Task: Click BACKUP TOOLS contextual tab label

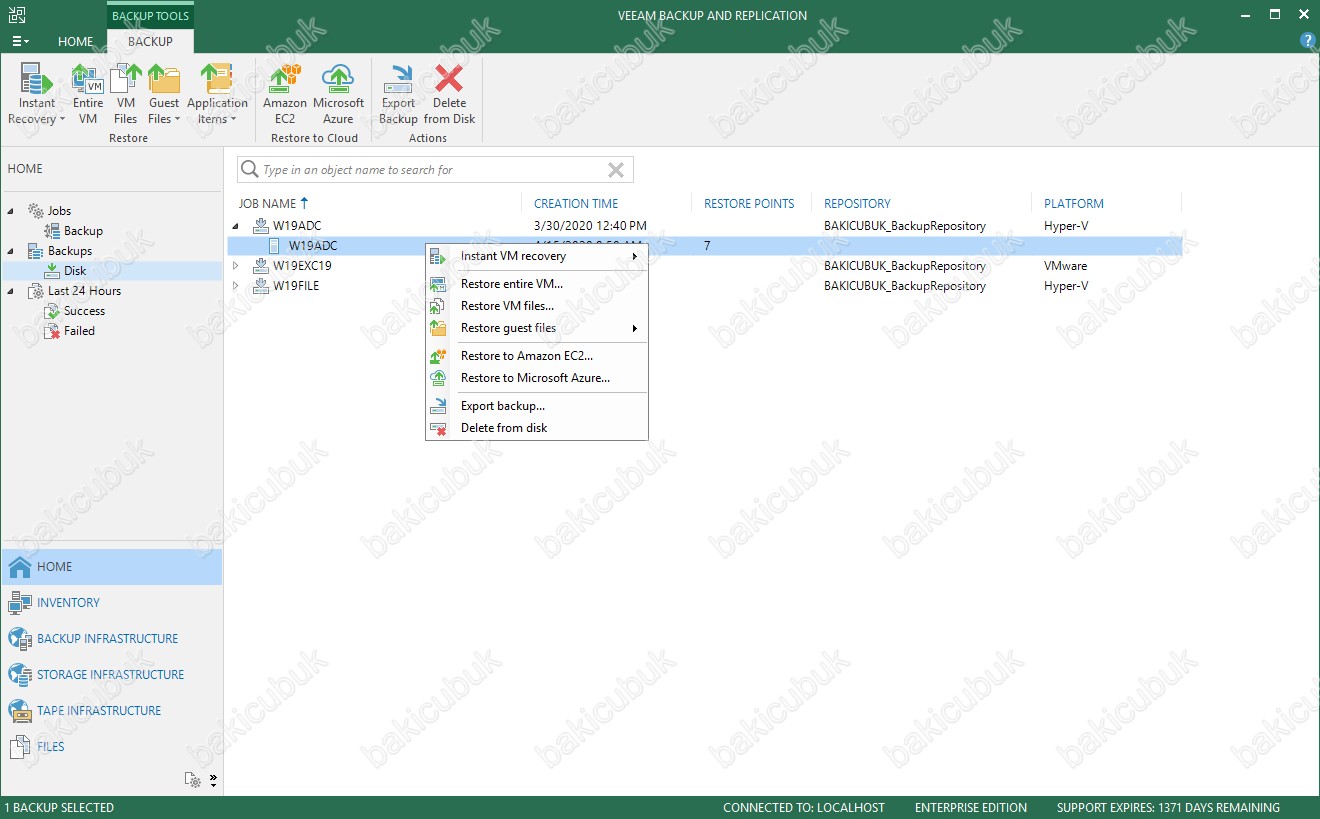Action: 150,16
